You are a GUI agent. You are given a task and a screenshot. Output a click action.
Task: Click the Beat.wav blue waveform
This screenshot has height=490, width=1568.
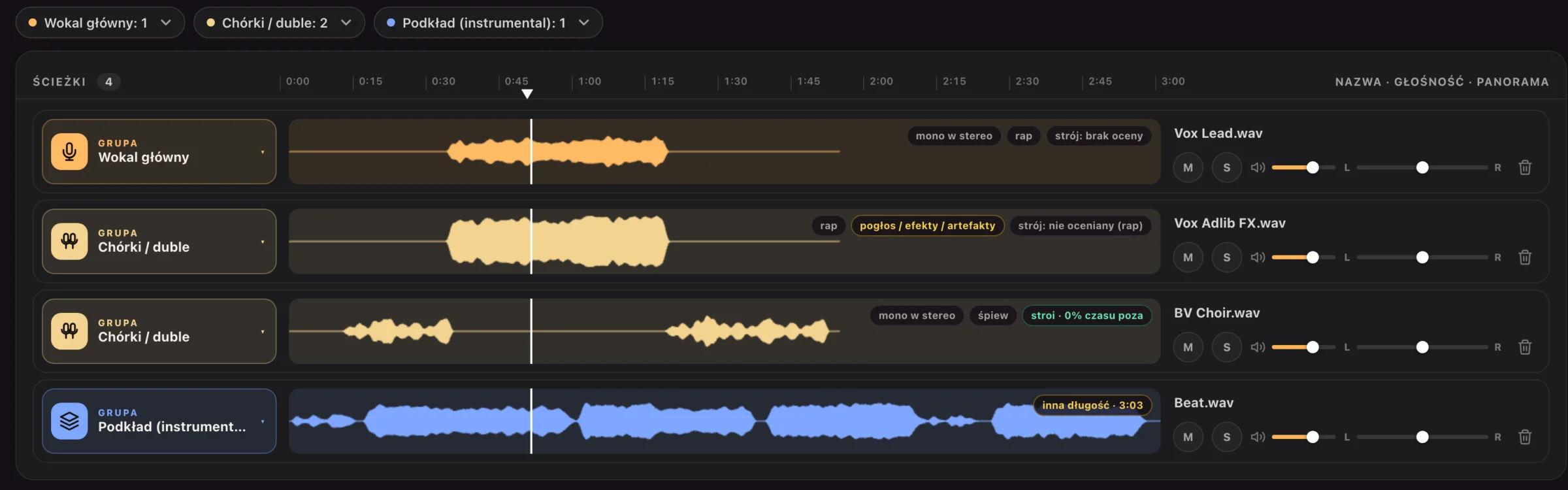point(725,421)
